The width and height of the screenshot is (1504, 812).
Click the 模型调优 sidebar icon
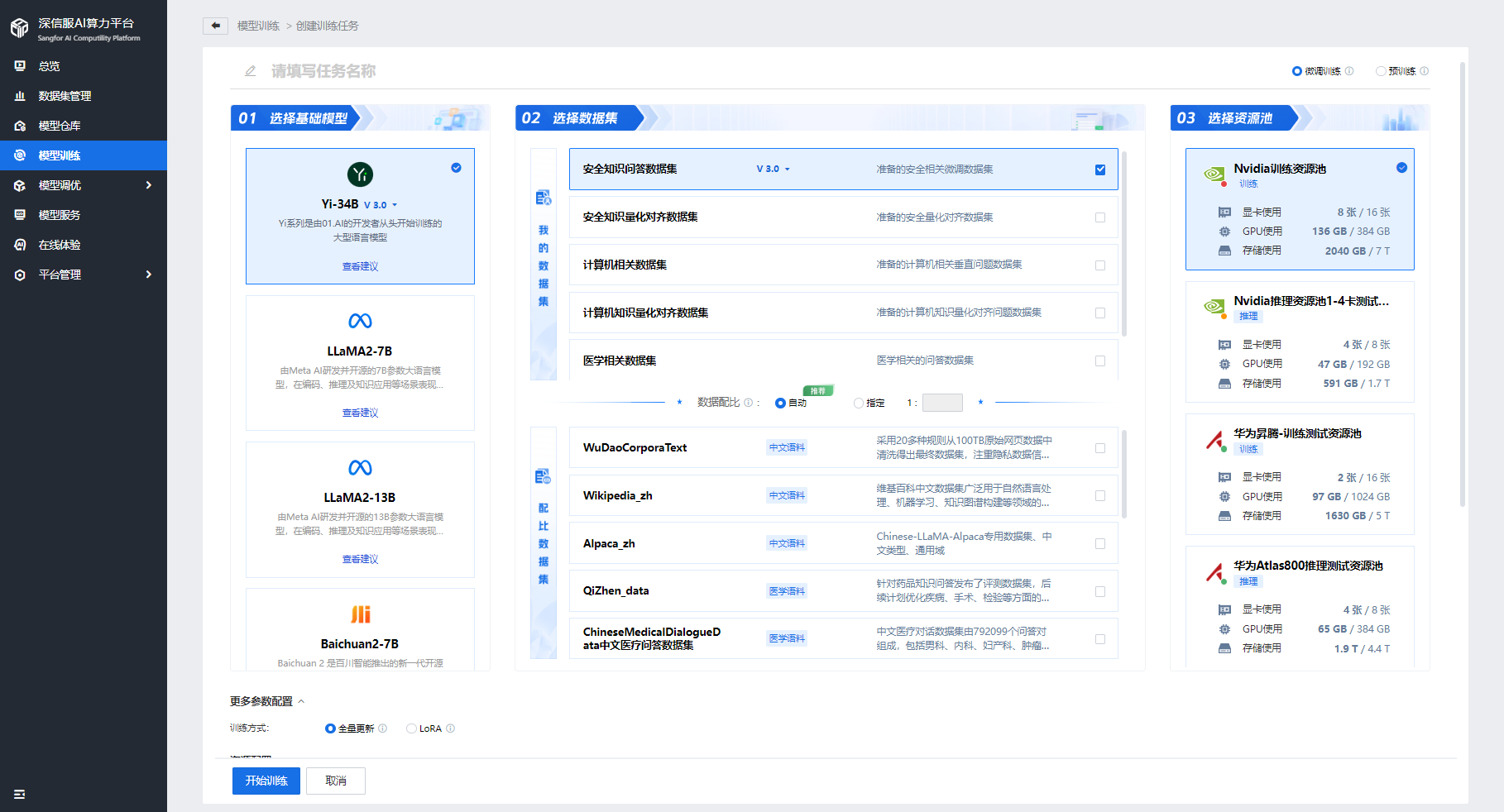(x=20, y=185)
